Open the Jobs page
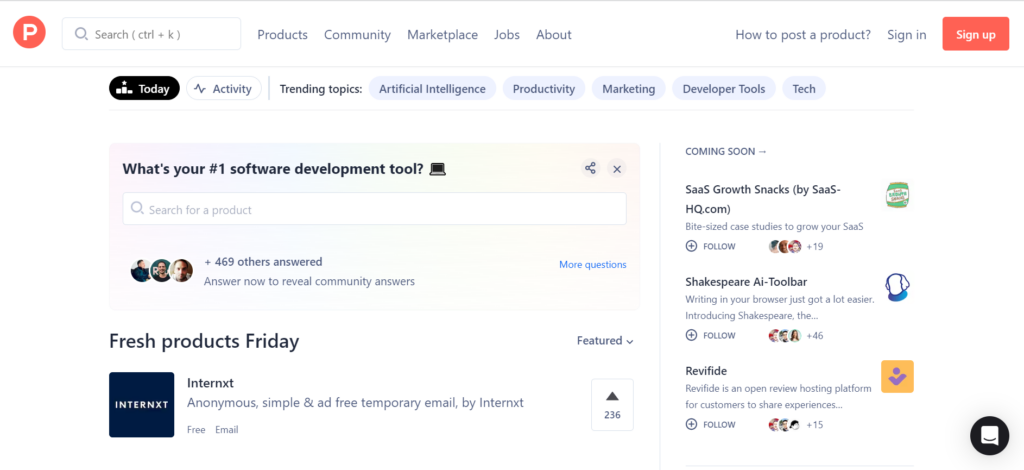 tap(507, 35)
